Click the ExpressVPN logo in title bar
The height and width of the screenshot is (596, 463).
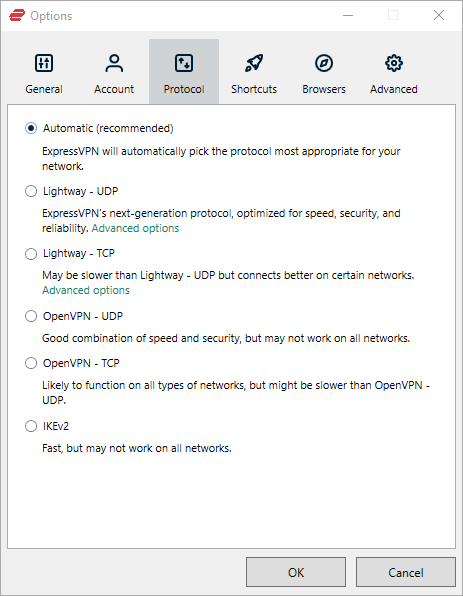point(17,16)
